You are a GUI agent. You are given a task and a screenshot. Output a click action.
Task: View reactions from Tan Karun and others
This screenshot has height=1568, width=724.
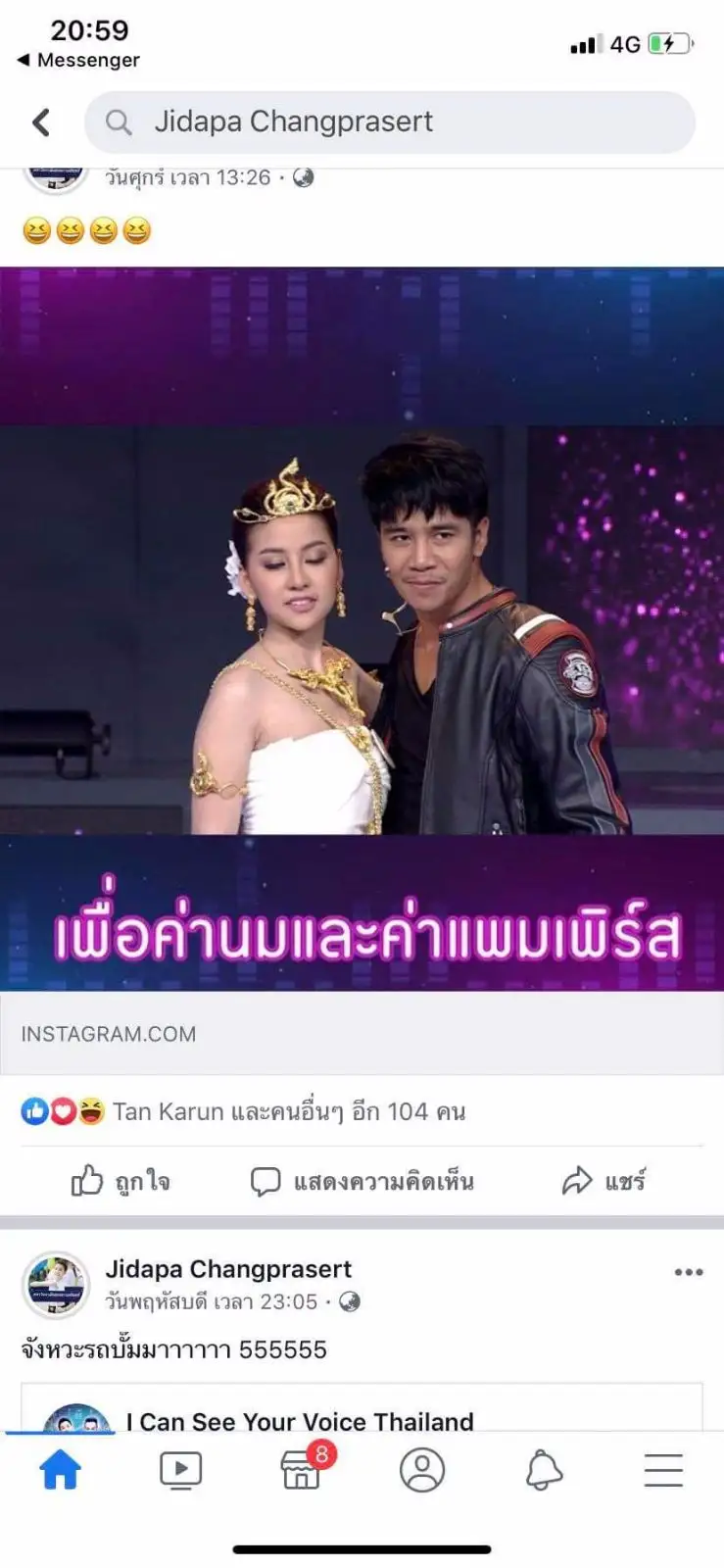[x=243, y=1111]
